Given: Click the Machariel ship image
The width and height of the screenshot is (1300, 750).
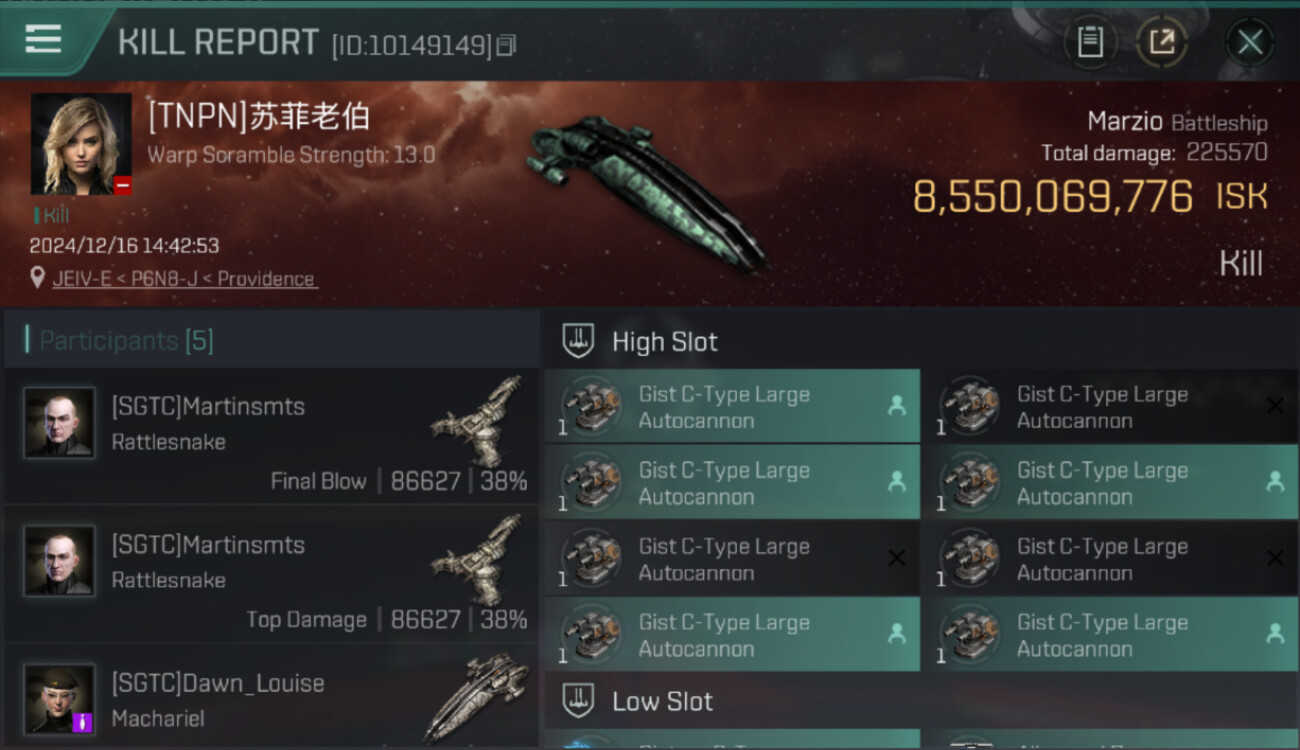Looking at the screenshot, I should [476, 697].
